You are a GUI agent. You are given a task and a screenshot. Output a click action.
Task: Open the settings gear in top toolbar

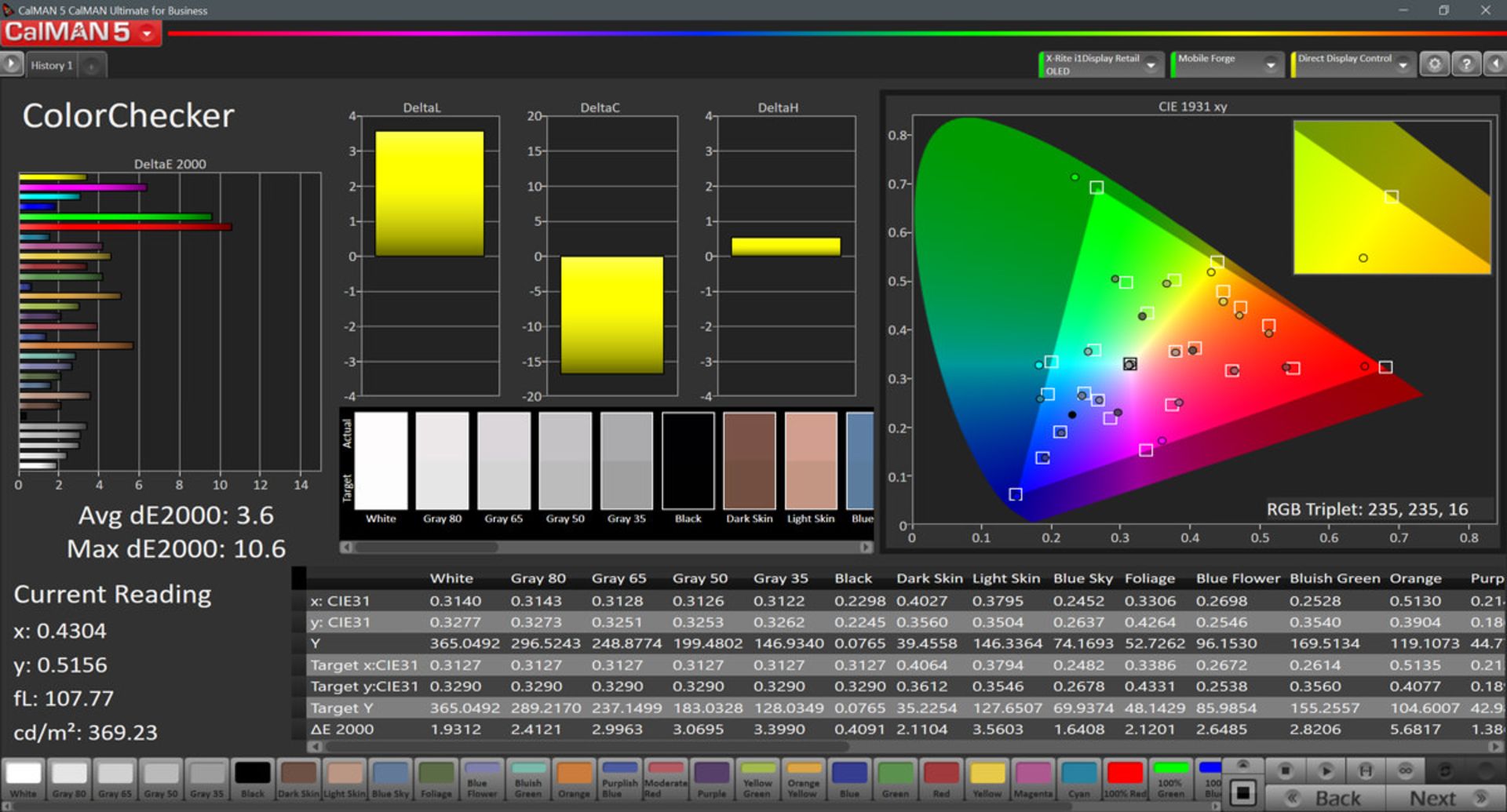1434,64
